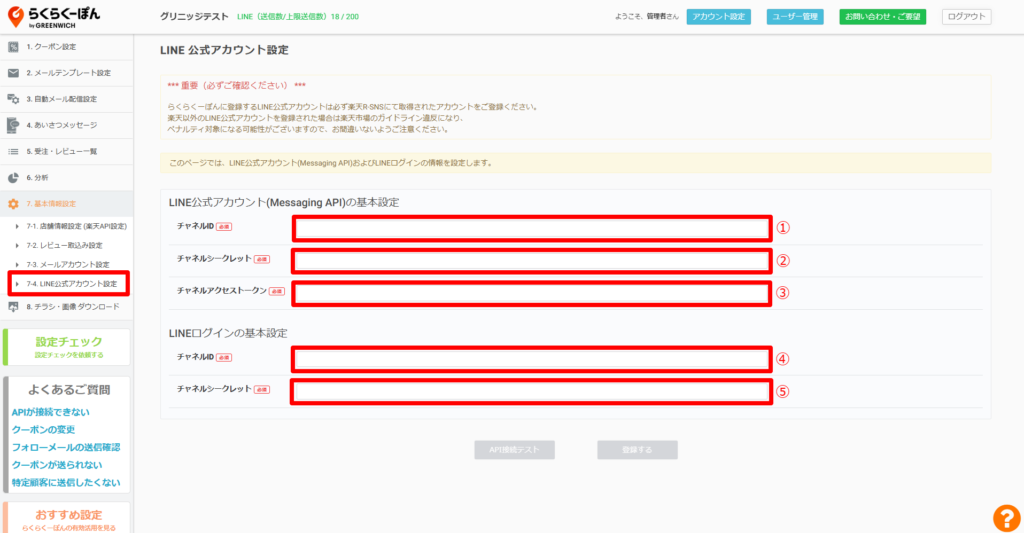
Task: Open FAQ link フォローメールの送信確認
Action: point(66,447)
